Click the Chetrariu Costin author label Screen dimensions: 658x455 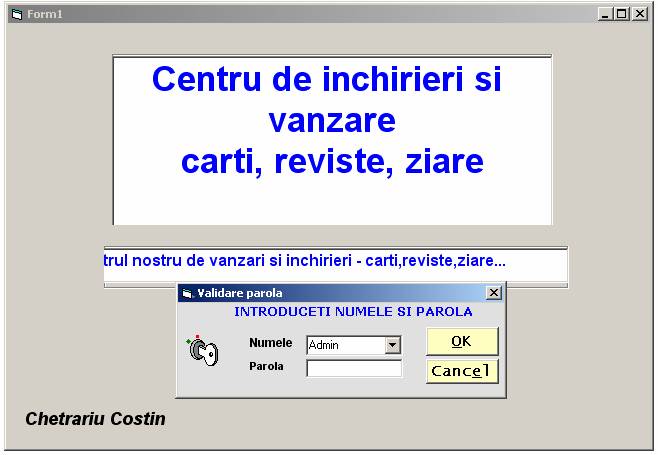95,419
